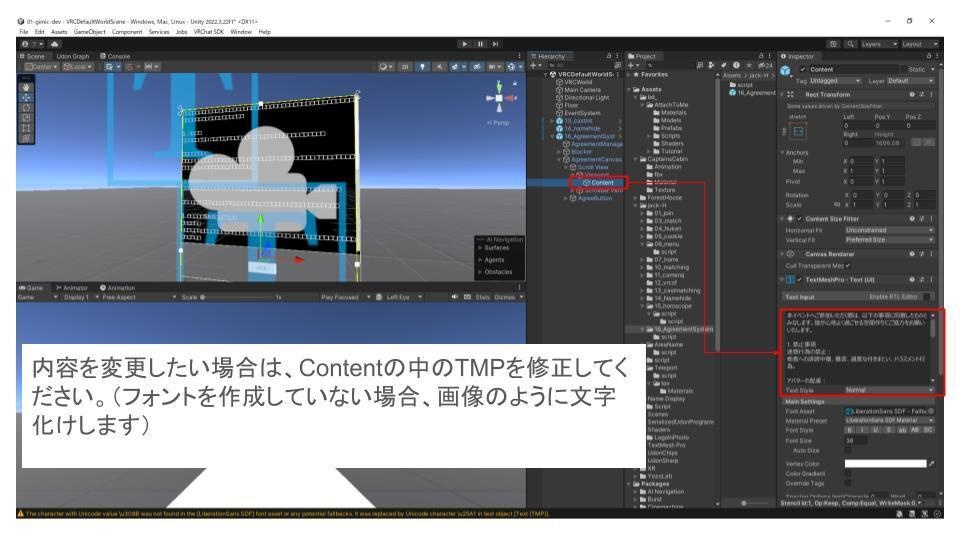Switch to the Animation tab
The width and height of the screenshot is (960, 540).
118,288
